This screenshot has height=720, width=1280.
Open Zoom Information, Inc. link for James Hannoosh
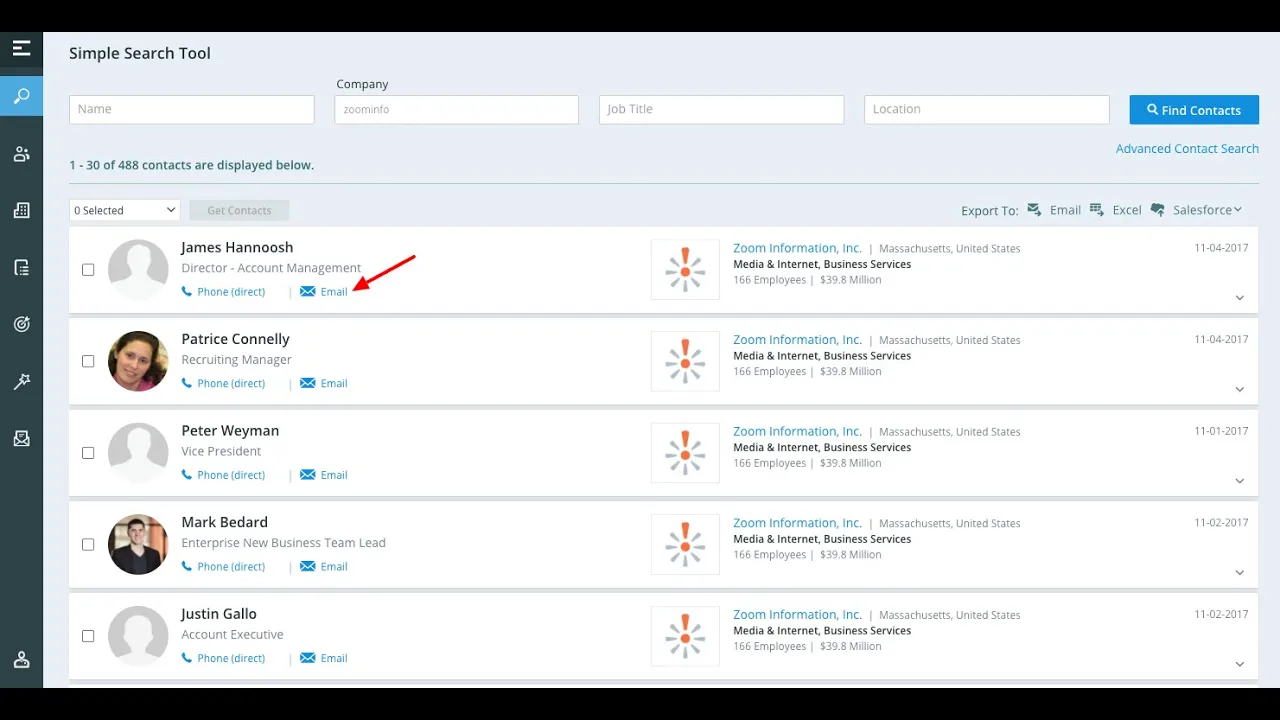(x=797, y=248)
